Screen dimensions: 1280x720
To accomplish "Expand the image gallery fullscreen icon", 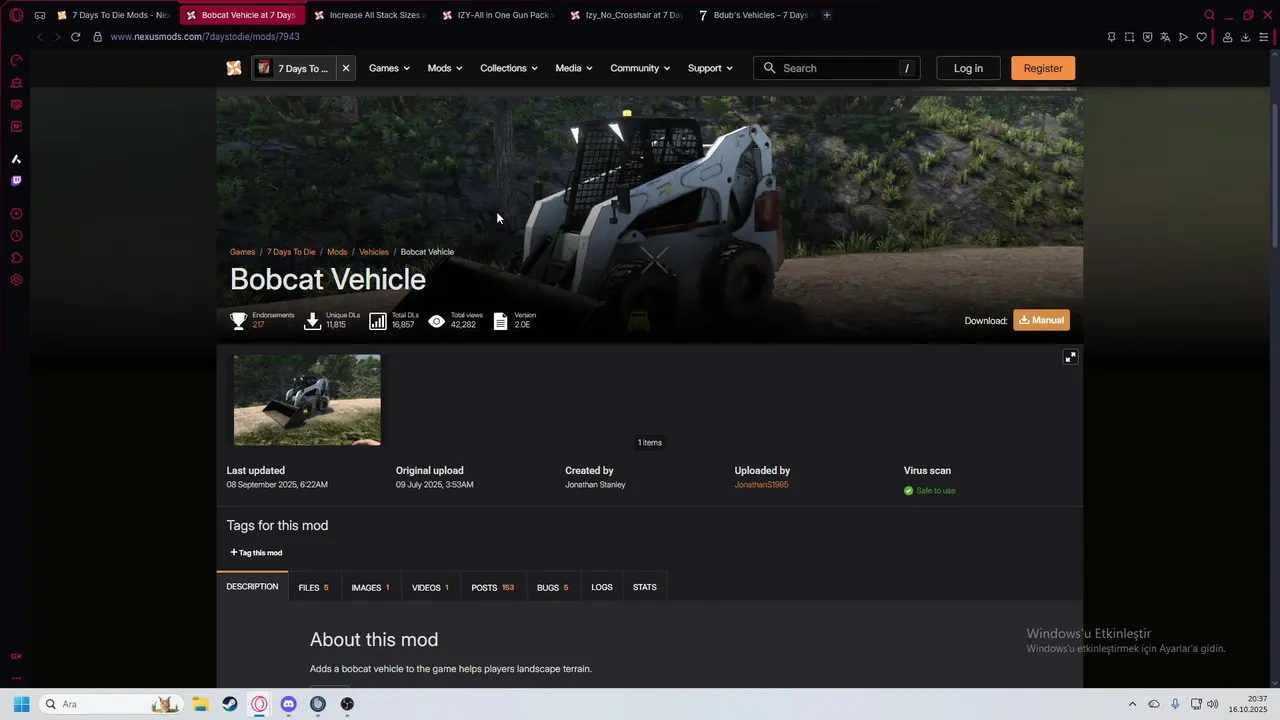I will pyautogui.click(x=1070, y=357).
